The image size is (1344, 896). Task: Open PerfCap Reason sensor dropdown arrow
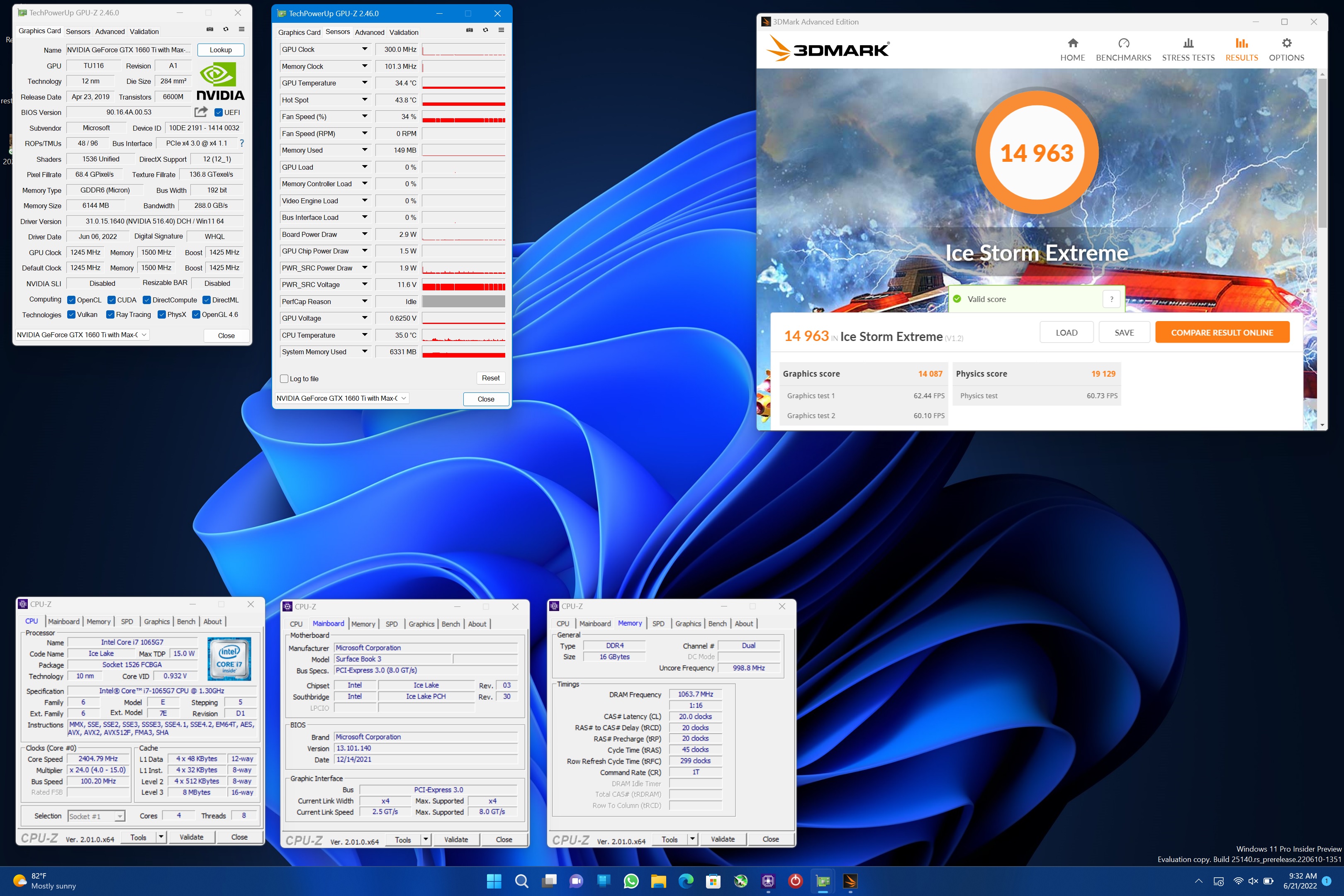[x=365, y=301]
